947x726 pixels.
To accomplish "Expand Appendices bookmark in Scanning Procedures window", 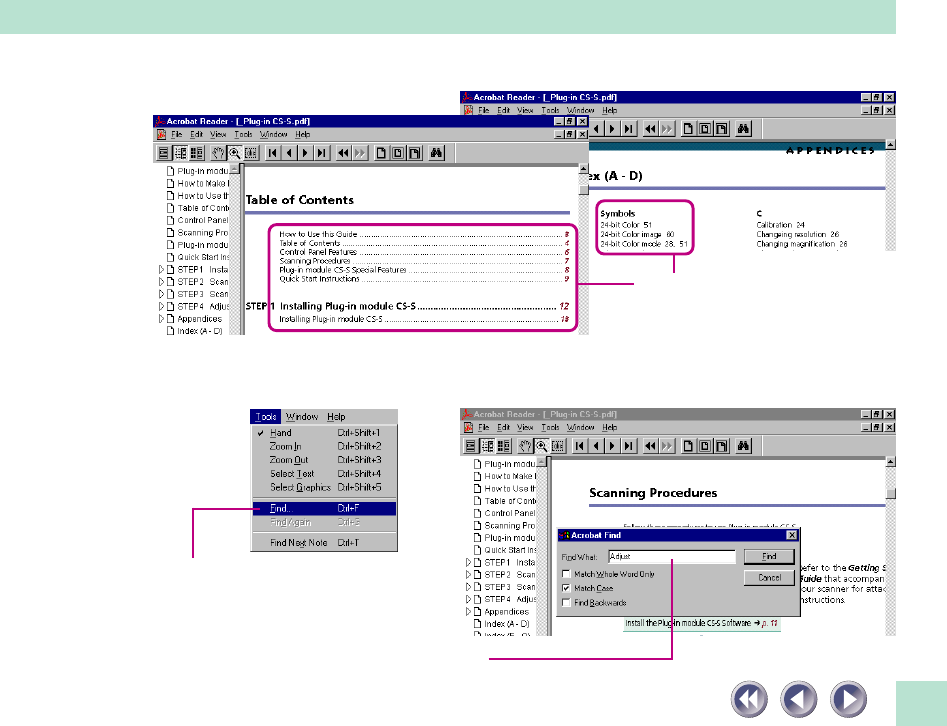I will (x=468, y=611).
